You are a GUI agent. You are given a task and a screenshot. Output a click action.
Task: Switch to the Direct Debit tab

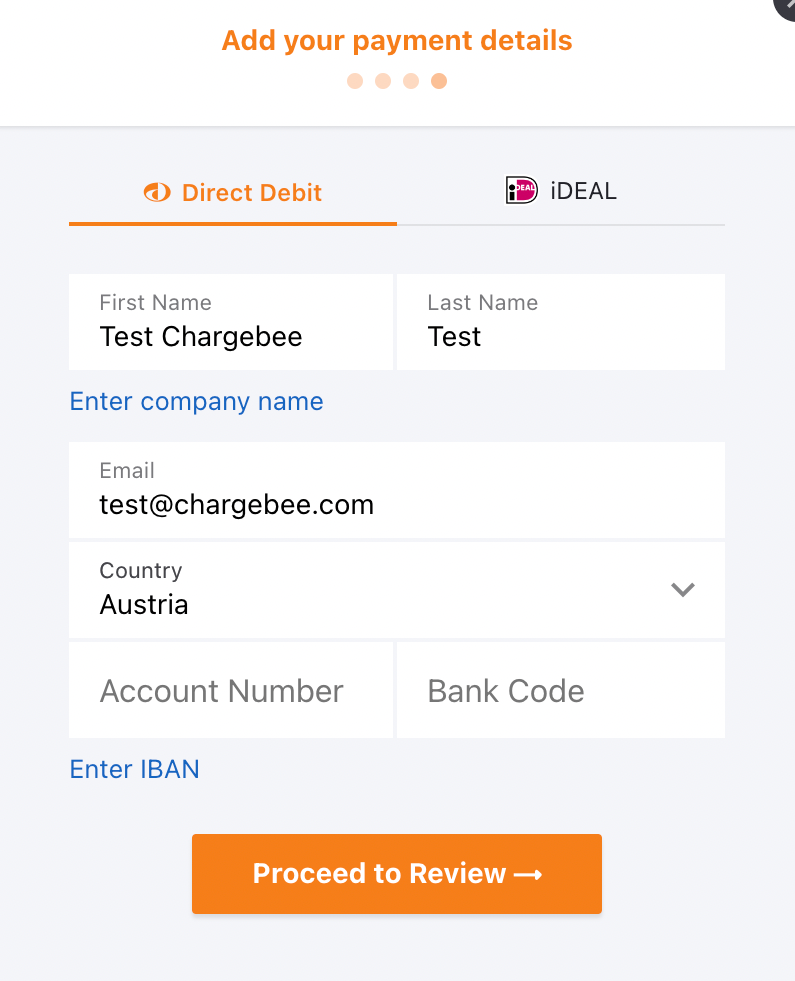[x=233, y=192]
